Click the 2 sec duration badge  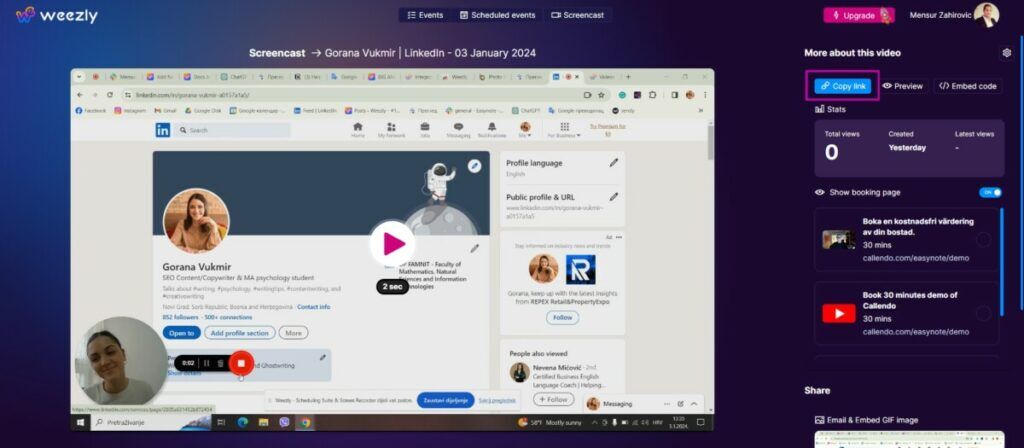coord(392,287)
